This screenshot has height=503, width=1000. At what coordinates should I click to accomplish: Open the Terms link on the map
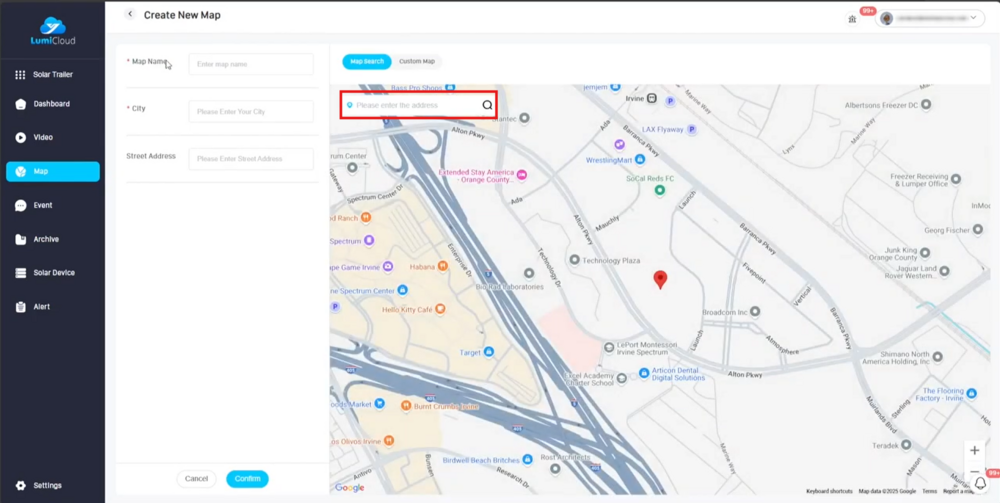point(930,491)
